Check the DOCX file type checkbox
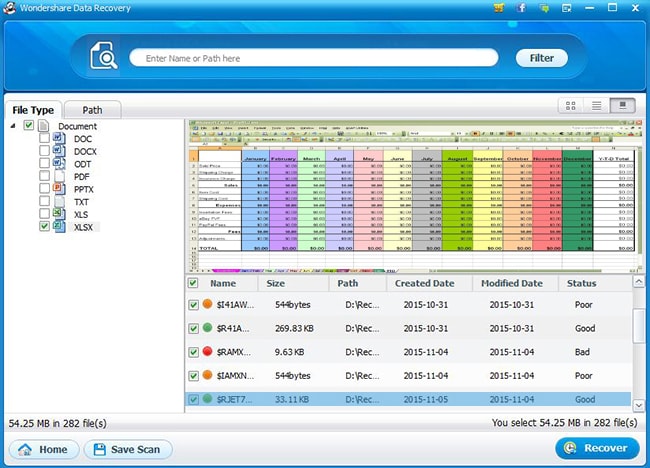This screenshot has width=650, height=468. [x=44, y=150]
